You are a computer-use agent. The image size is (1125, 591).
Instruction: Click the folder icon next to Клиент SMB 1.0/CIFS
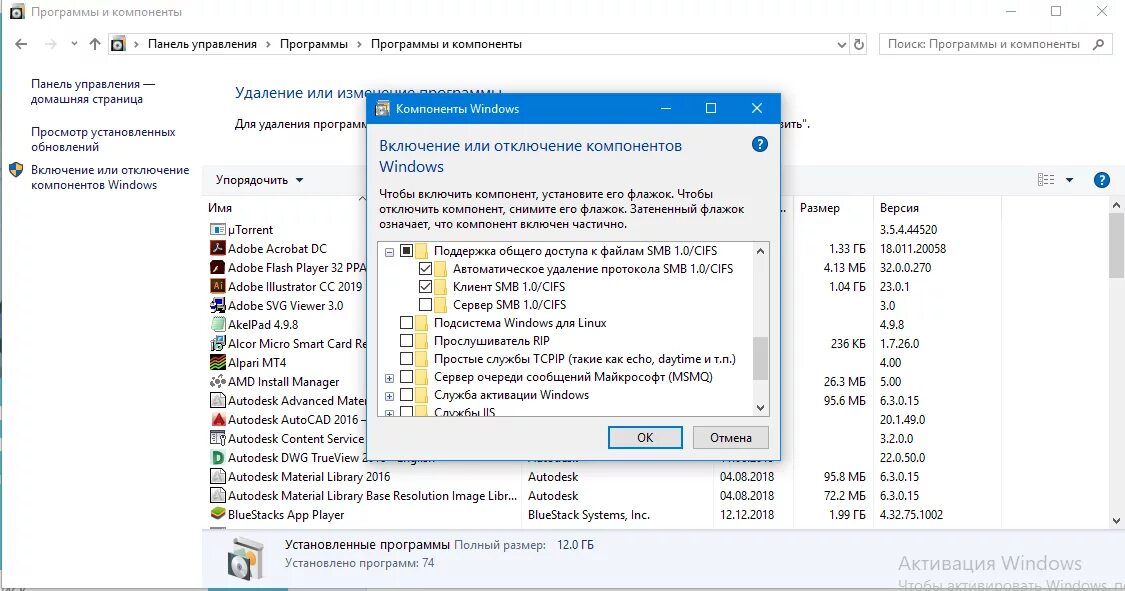point(440,287)
